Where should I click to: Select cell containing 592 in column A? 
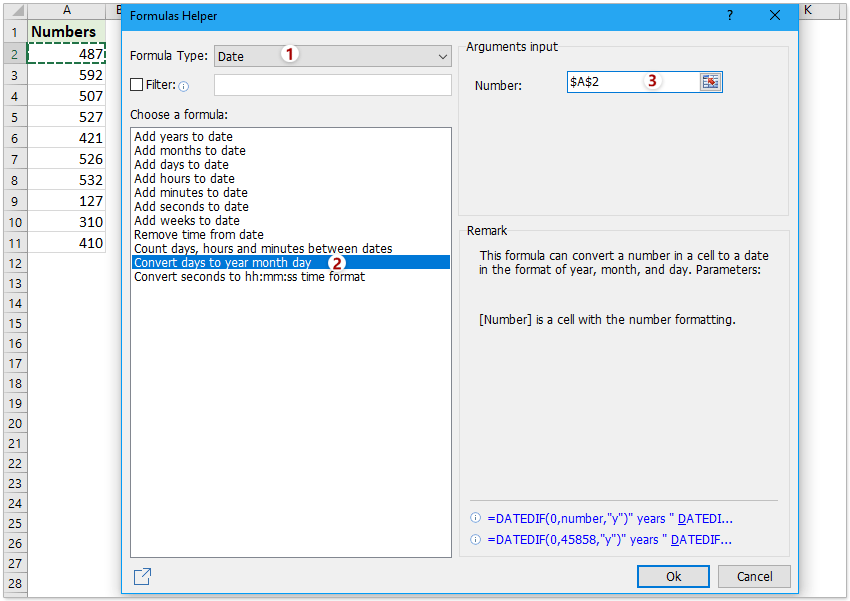click(x=67, y=75)
